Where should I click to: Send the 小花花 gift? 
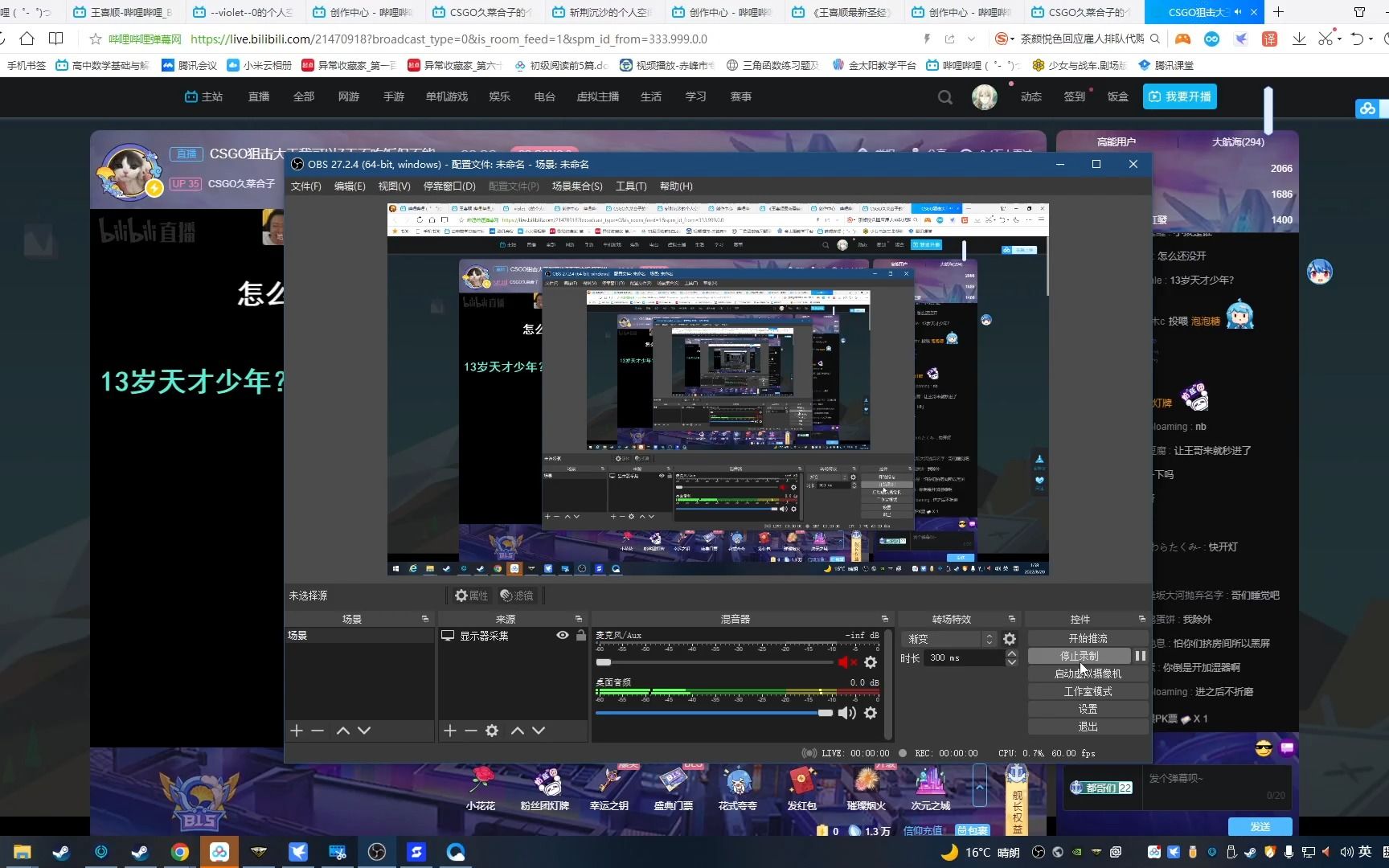[481, 789]
